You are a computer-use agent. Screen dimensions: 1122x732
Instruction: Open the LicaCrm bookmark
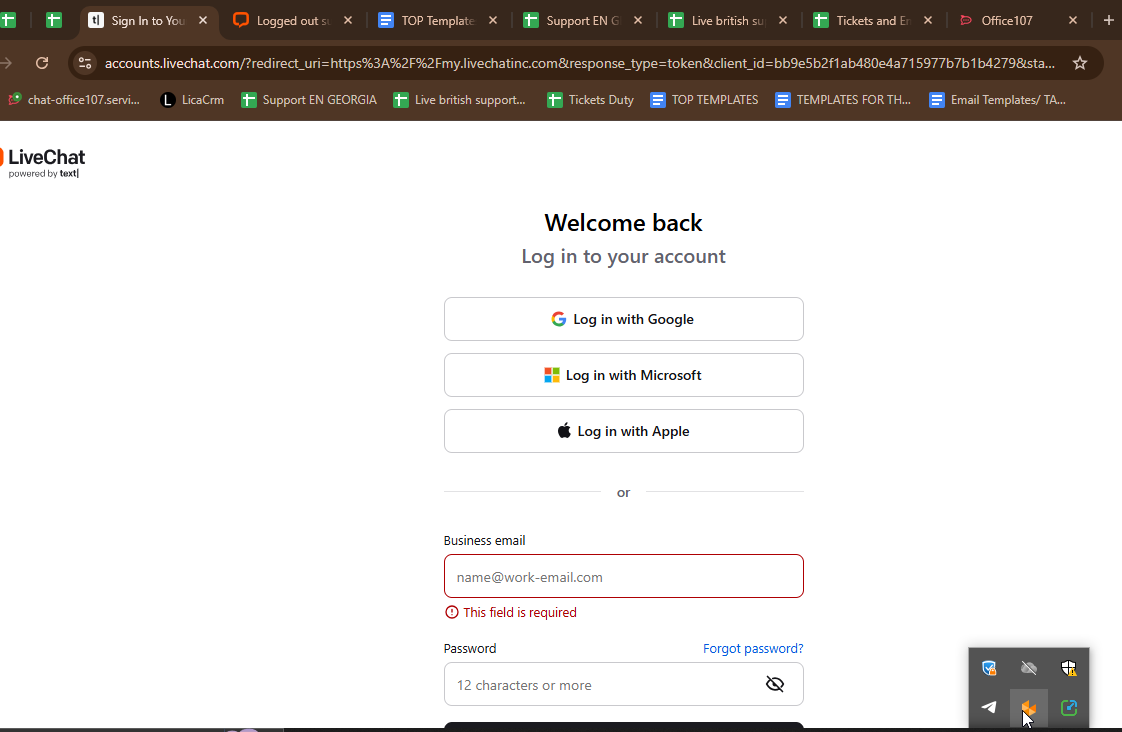point(192,99)
